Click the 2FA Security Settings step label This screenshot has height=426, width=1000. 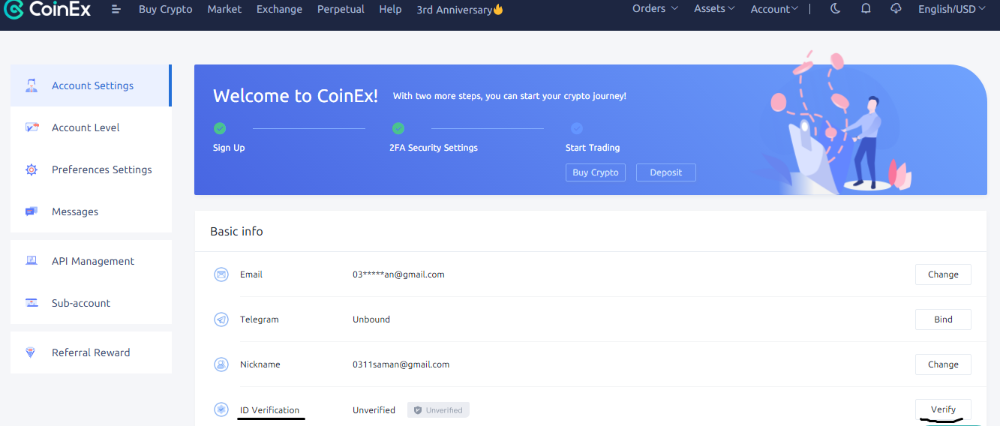coord(433,148)
